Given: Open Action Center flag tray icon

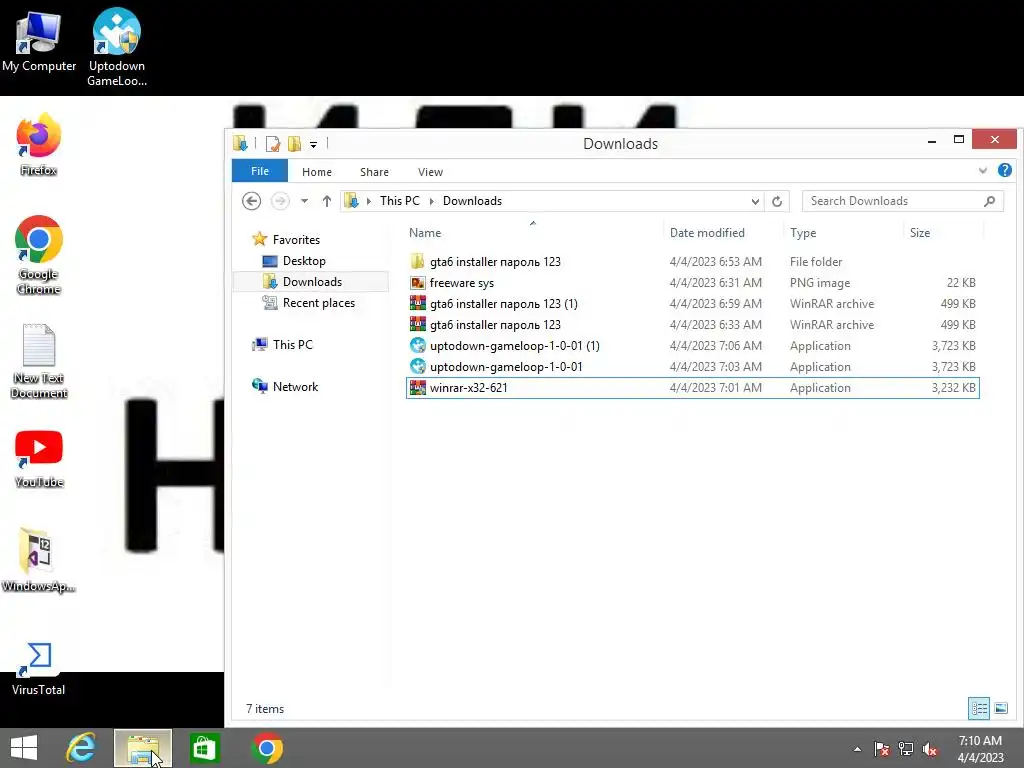Looking at the screenshot, I should [882, 749].
